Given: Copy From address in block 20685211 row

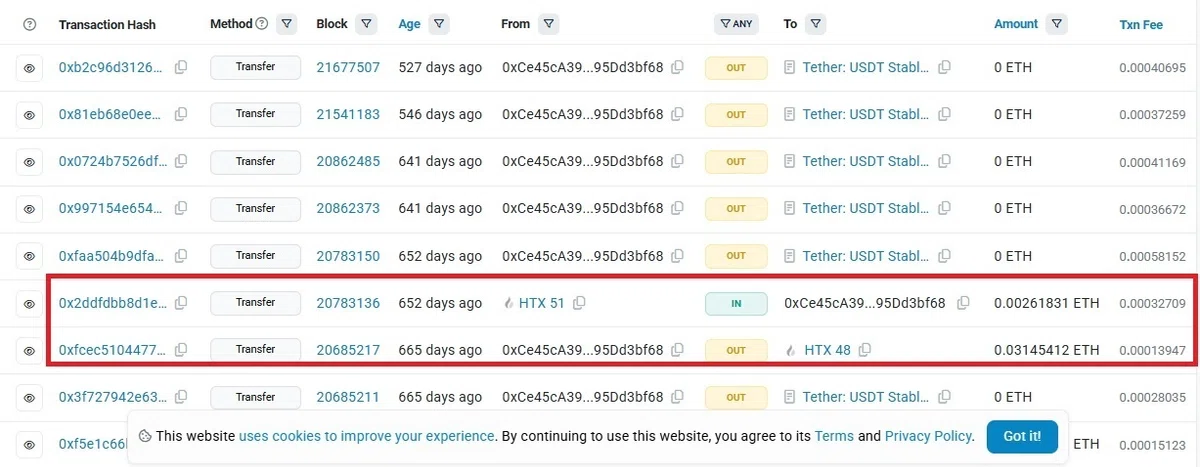Looking at the screenshot, I should click(678, 397).
